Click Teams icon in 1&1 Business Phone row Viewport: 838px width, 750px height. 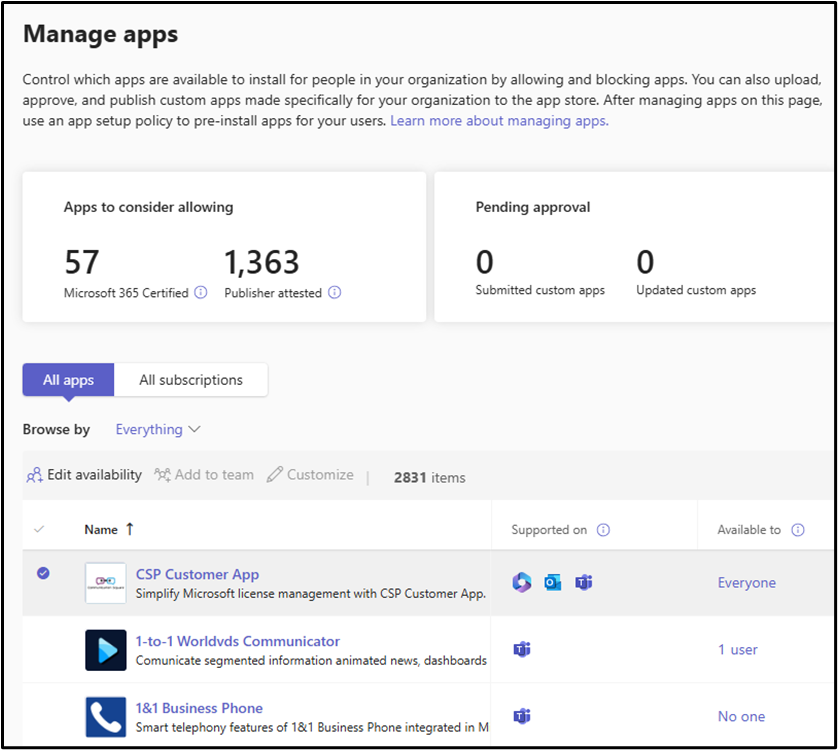coord(522,716)
